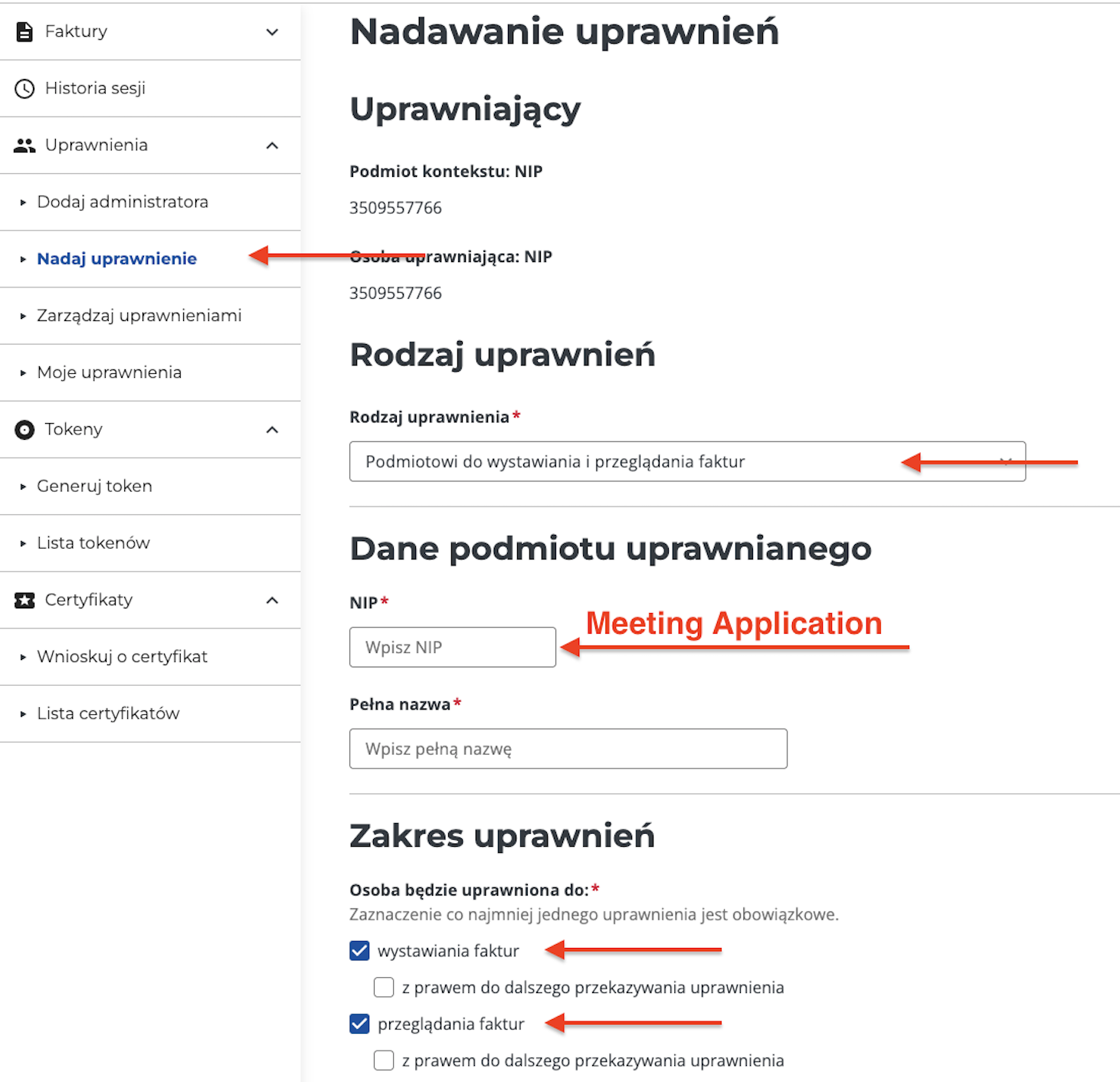Toggle the wystawiania faktur checkbox
Image resolution: width=1120 pixels, height=1082 pixels.
(x=359, y=951)
